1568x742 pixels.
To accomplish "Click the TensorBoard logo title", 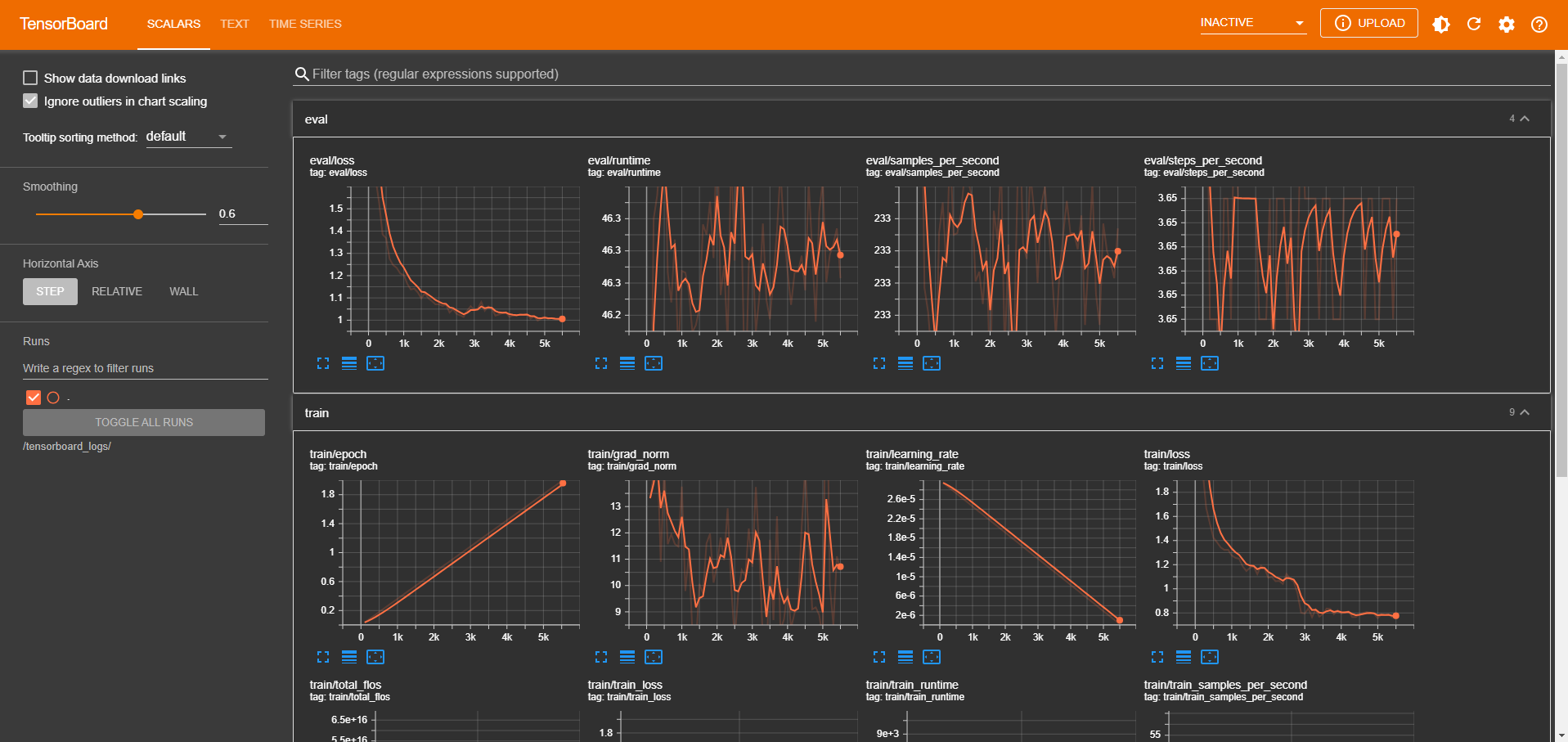I will (64, 24).
